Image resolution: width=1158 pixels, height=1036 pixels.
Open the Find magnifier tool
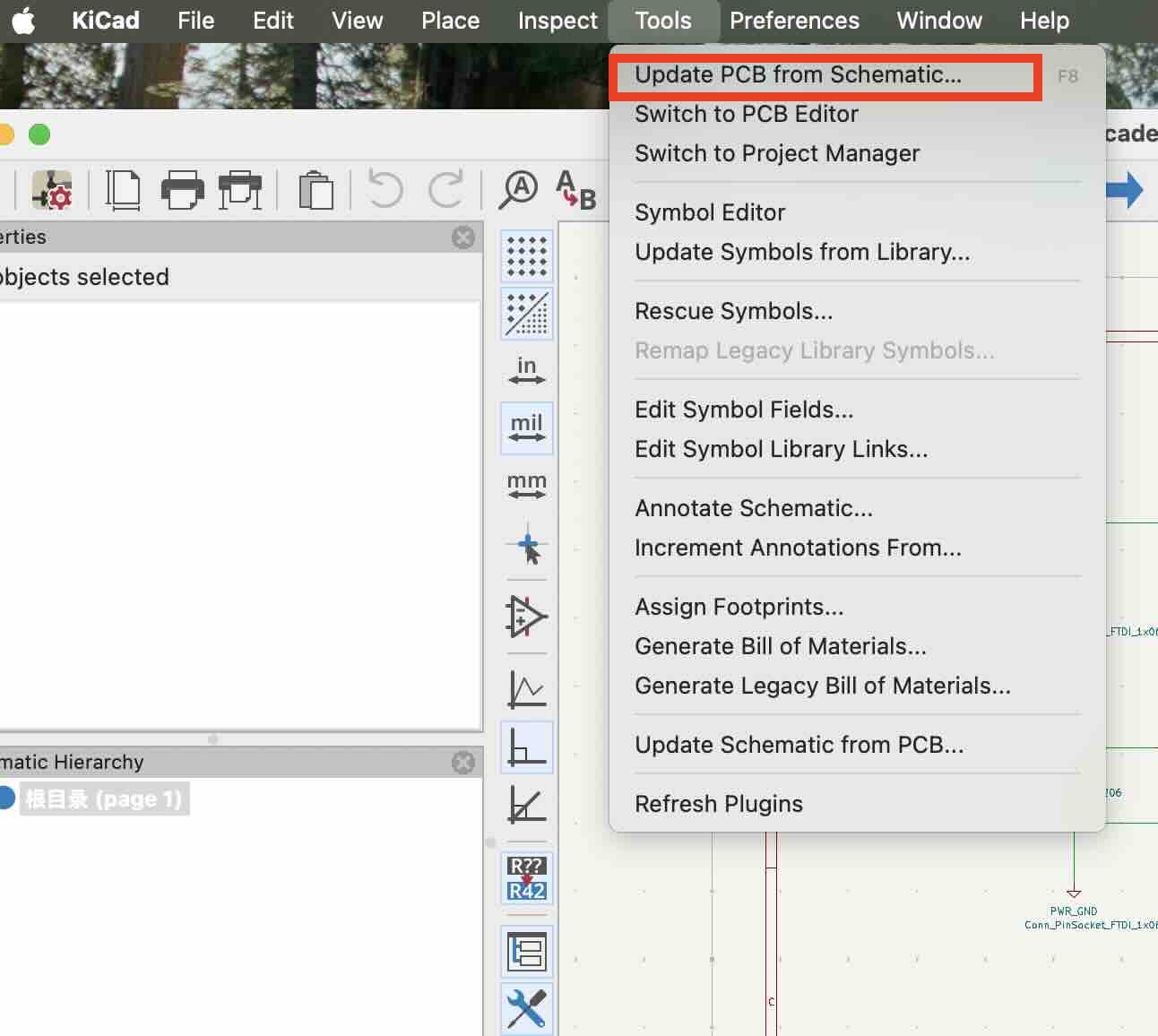518,190
